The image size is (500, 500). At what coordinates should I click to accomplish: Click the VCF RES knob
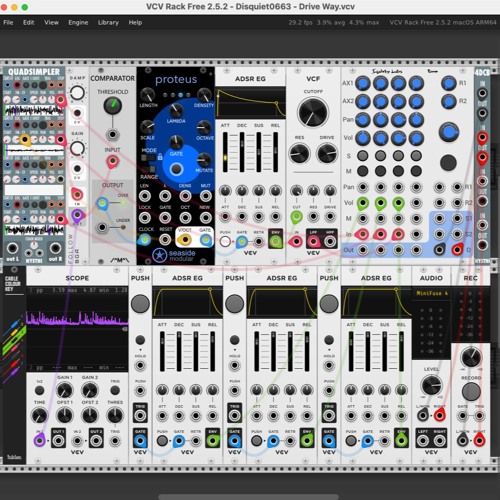tap(299, 153)
